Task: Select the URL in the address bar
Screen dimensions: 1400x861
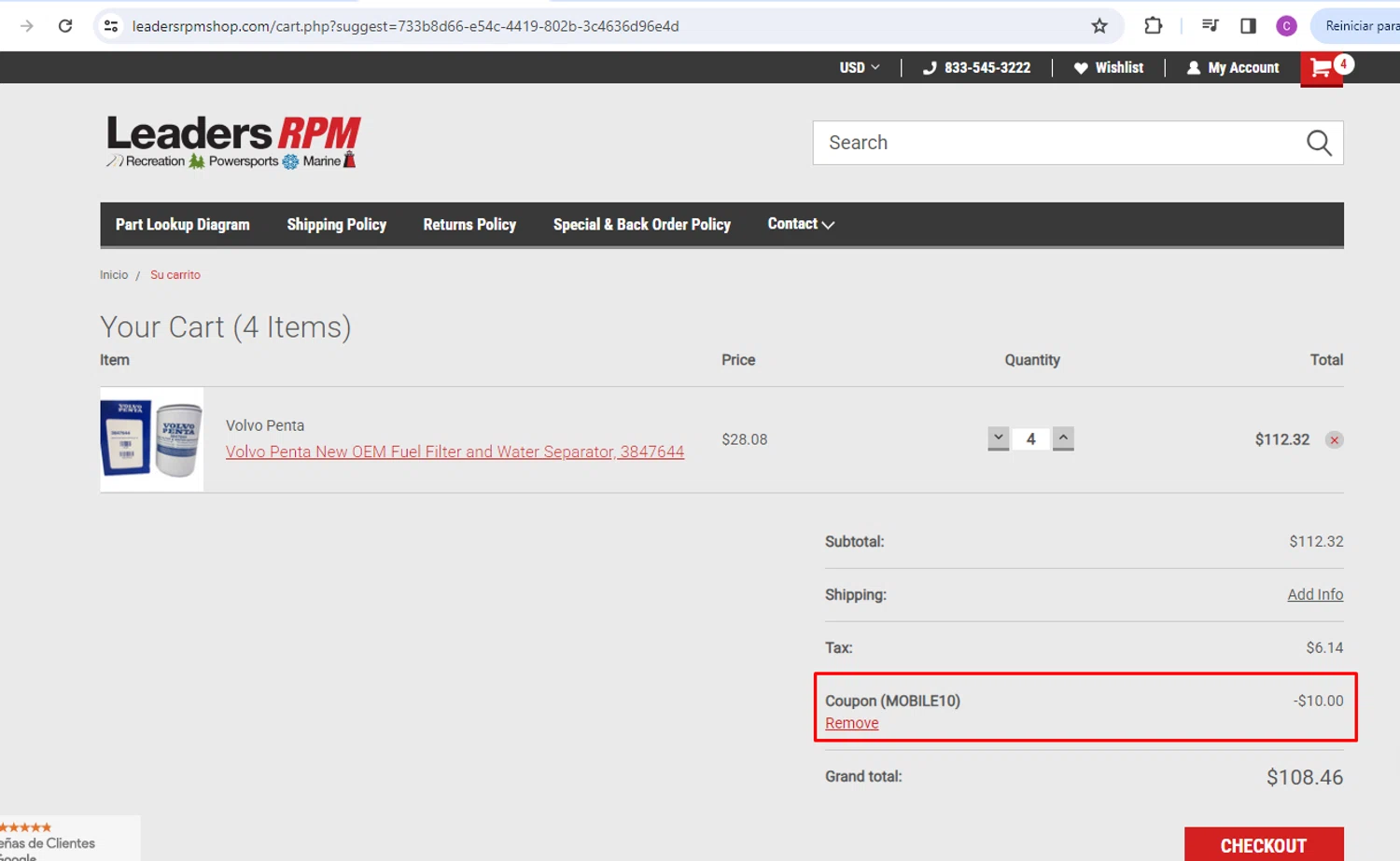Action: point(405,26)
